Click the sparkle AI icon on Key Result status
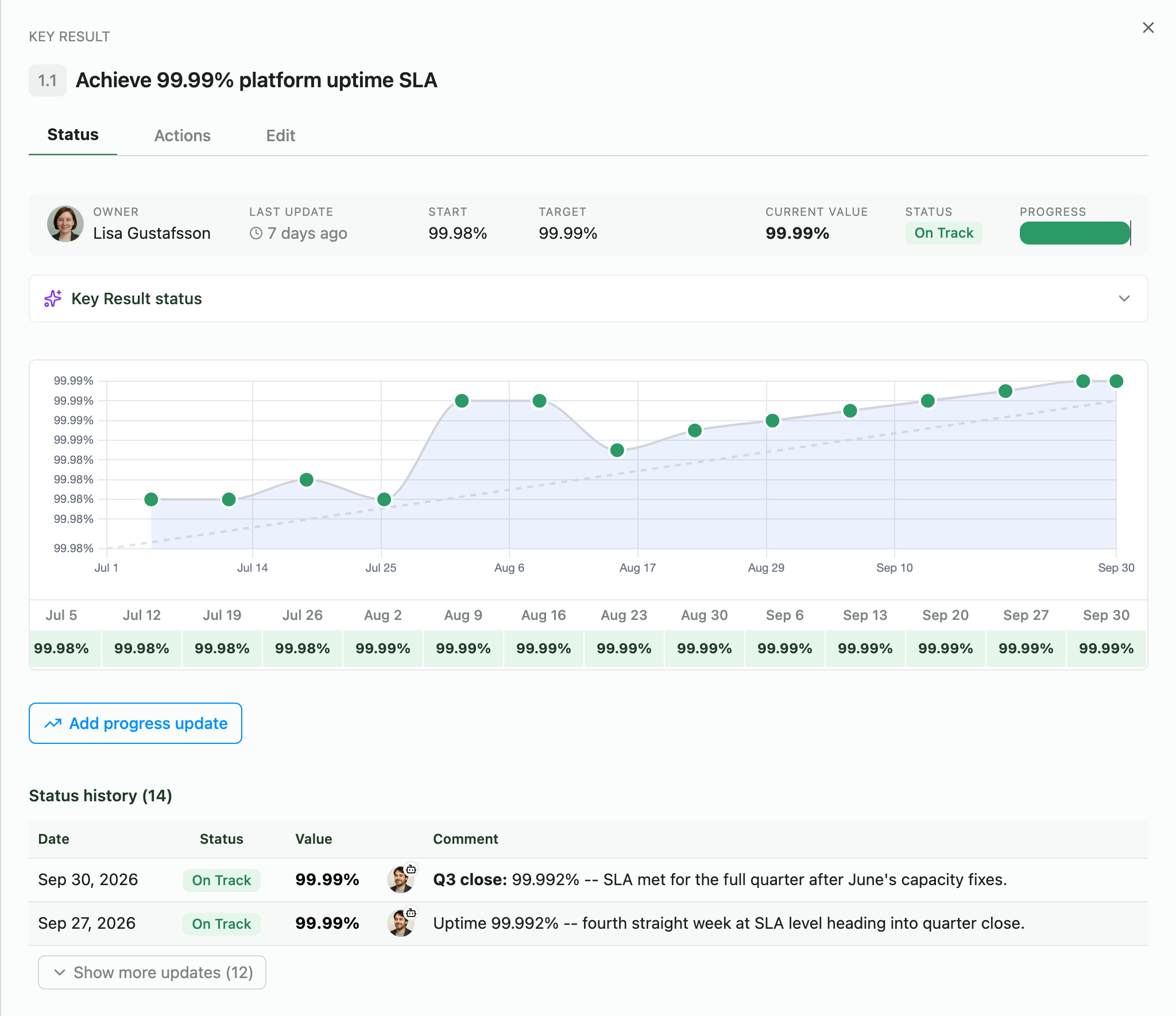The width and height of the screenshot is (1176, 1016). coord(53,298)
